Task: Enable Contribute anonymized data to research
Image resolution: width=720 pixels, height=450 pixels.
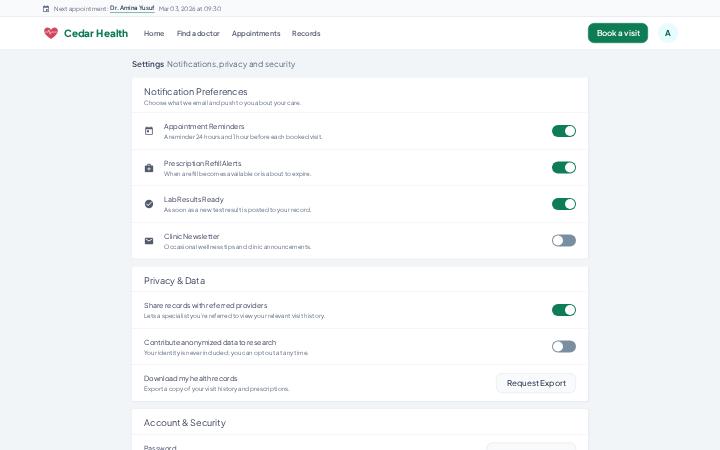Action: coord(563,346)
